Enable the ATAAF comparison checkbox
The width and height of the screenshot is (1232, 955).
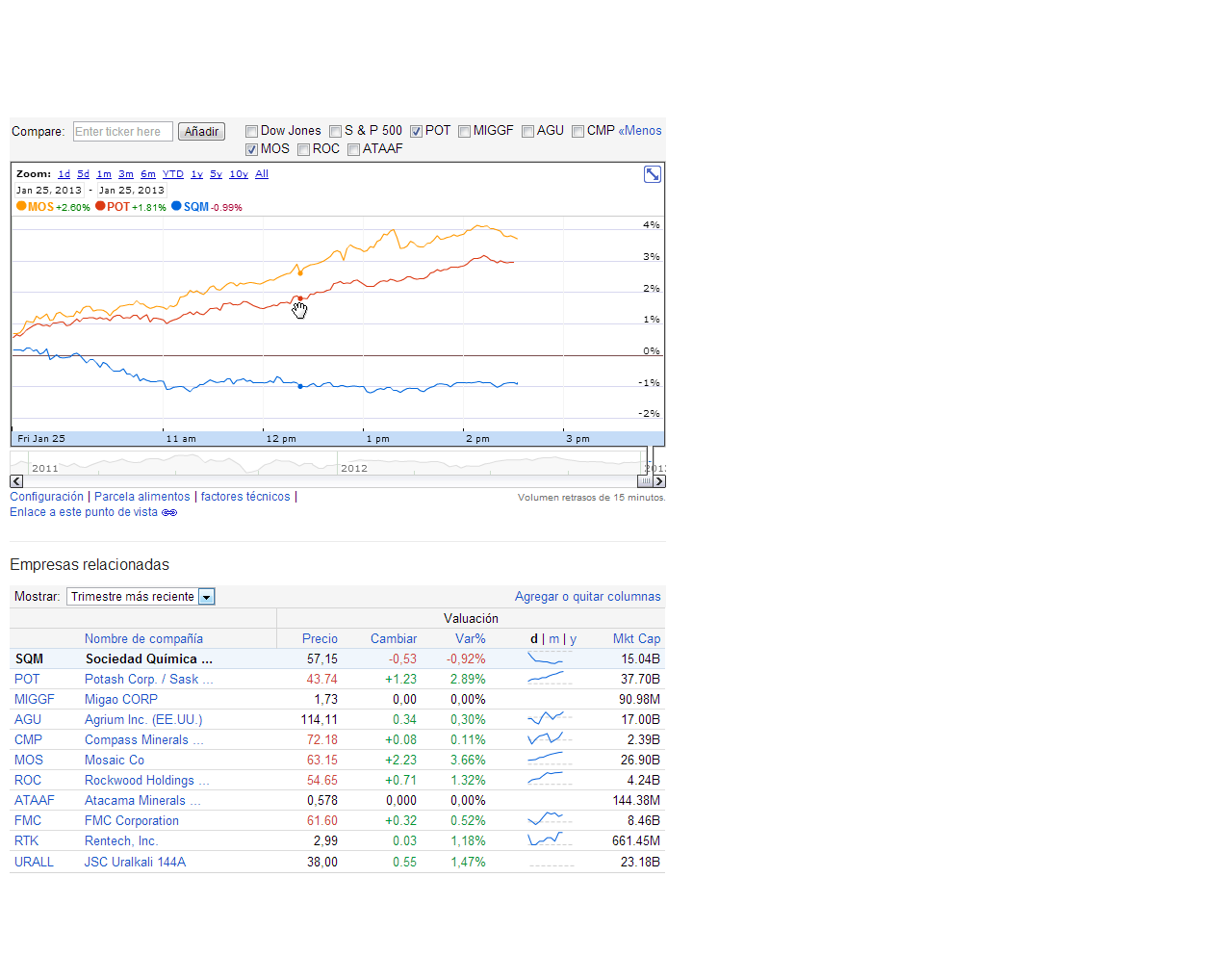pos(353,150)
